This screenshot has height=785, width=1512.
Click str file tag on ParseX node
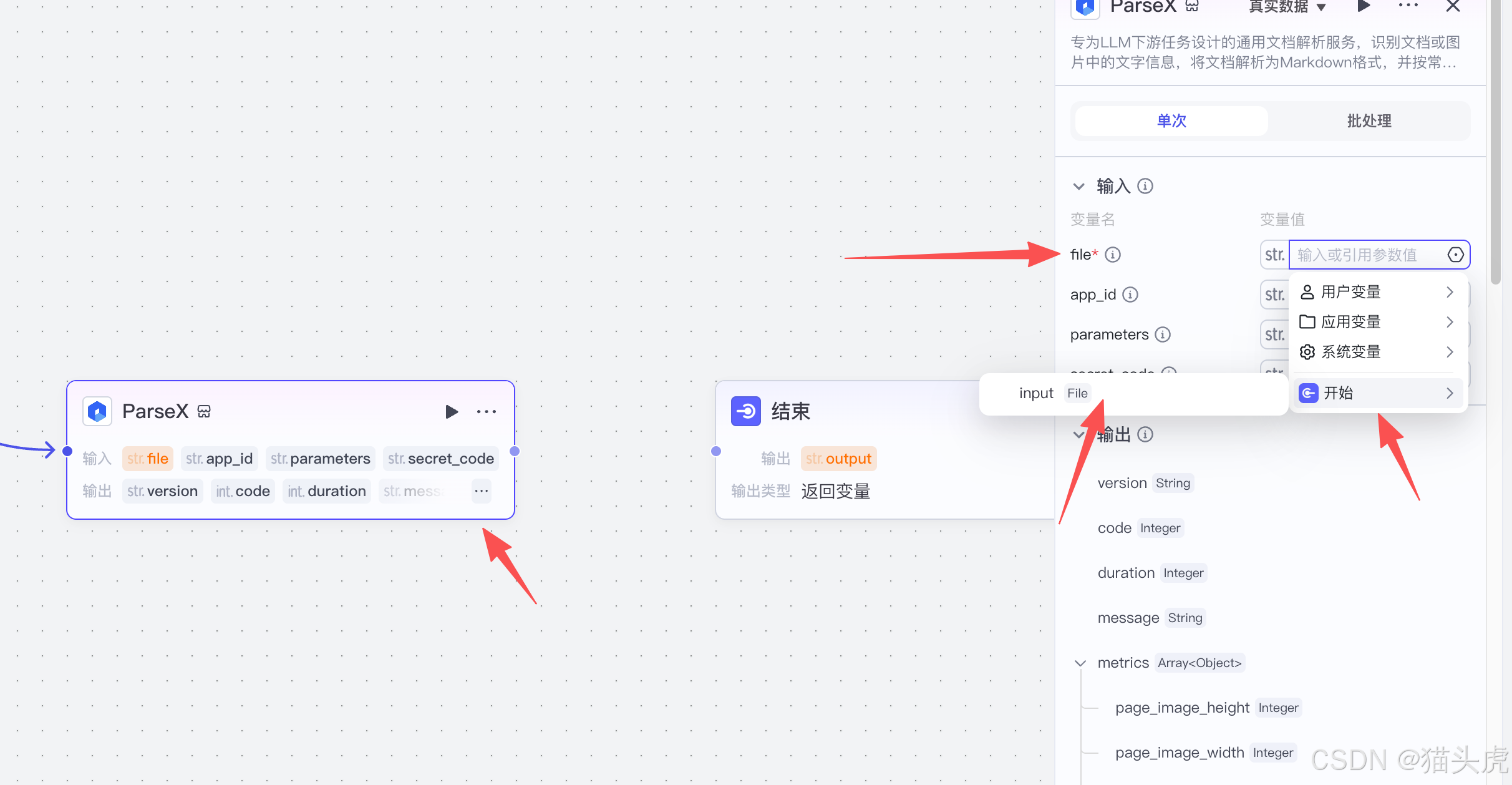pos(148,459)
